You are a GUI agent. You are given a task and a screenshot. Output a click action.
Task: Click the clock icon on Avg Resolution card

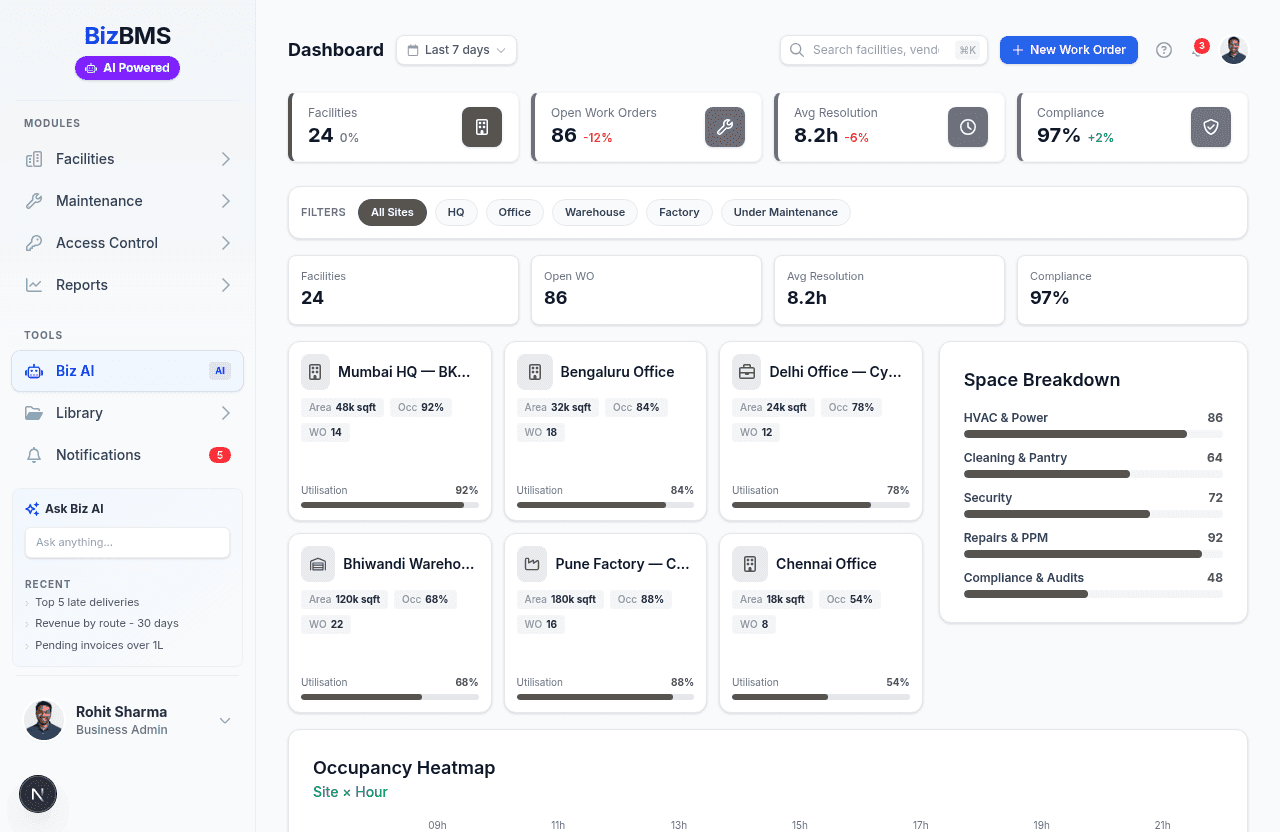click(x=968, y=127)
